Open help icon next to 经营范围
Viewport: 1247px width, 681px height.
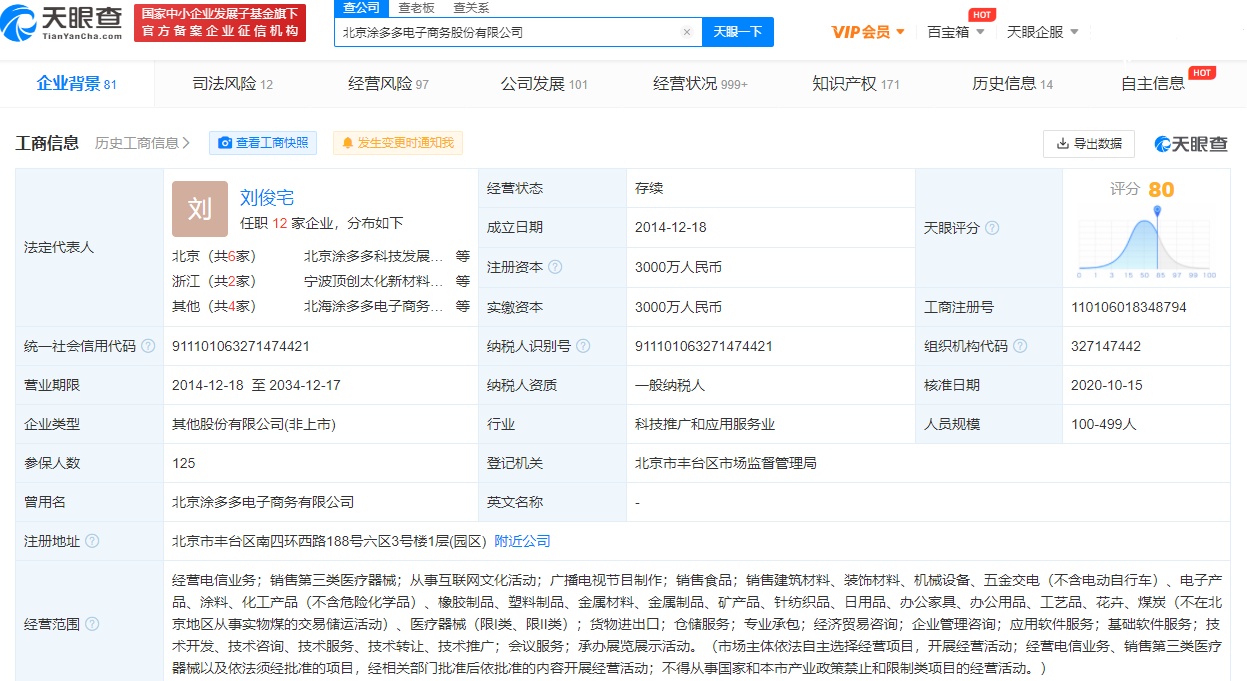pyautogui.click(x=92, y=624)
